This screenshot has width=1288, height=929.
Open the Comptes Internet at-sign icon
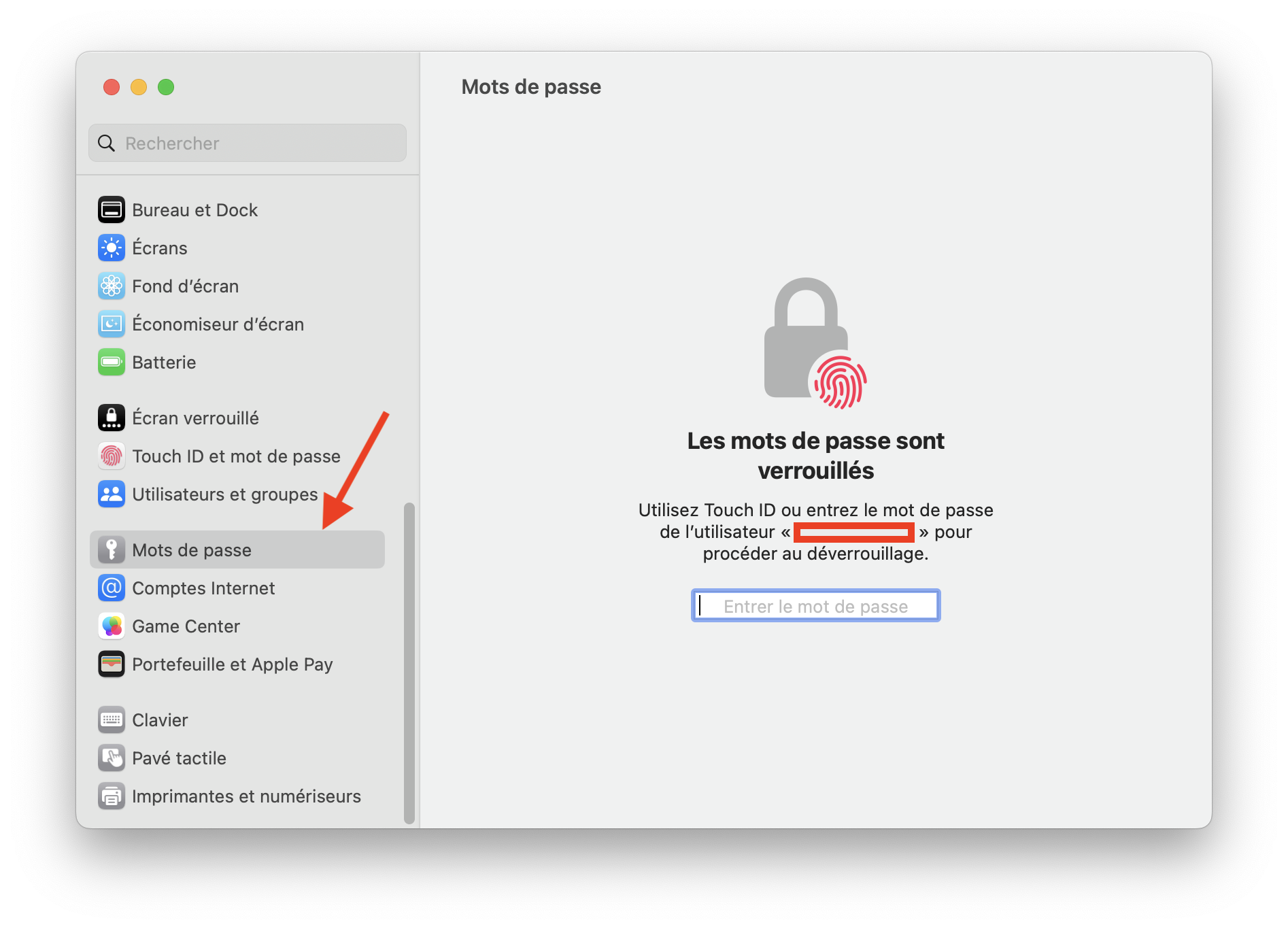112,588
